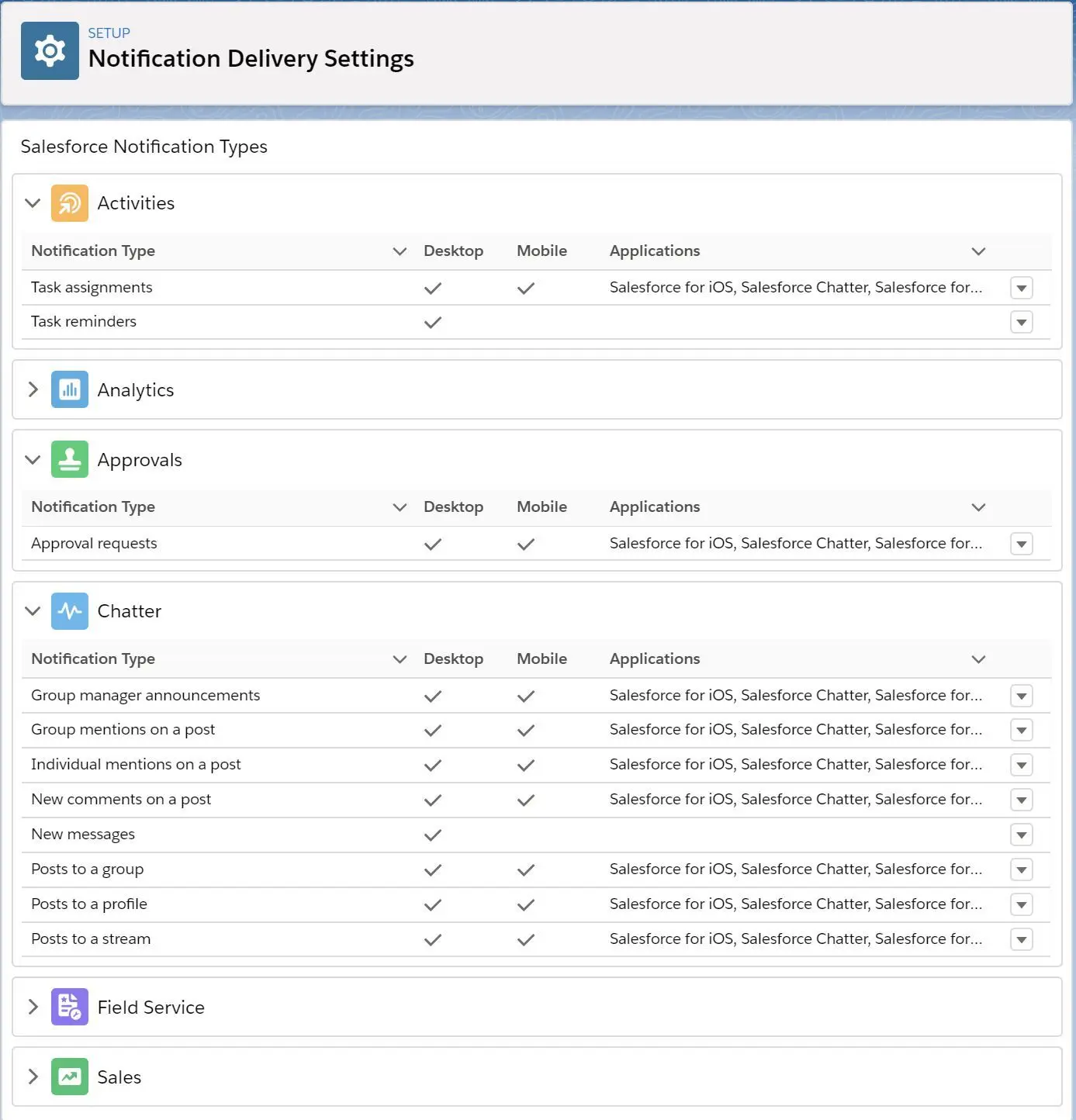
Task: Open row menu for Individual mentions on a post
Action: pos(1022,765)
